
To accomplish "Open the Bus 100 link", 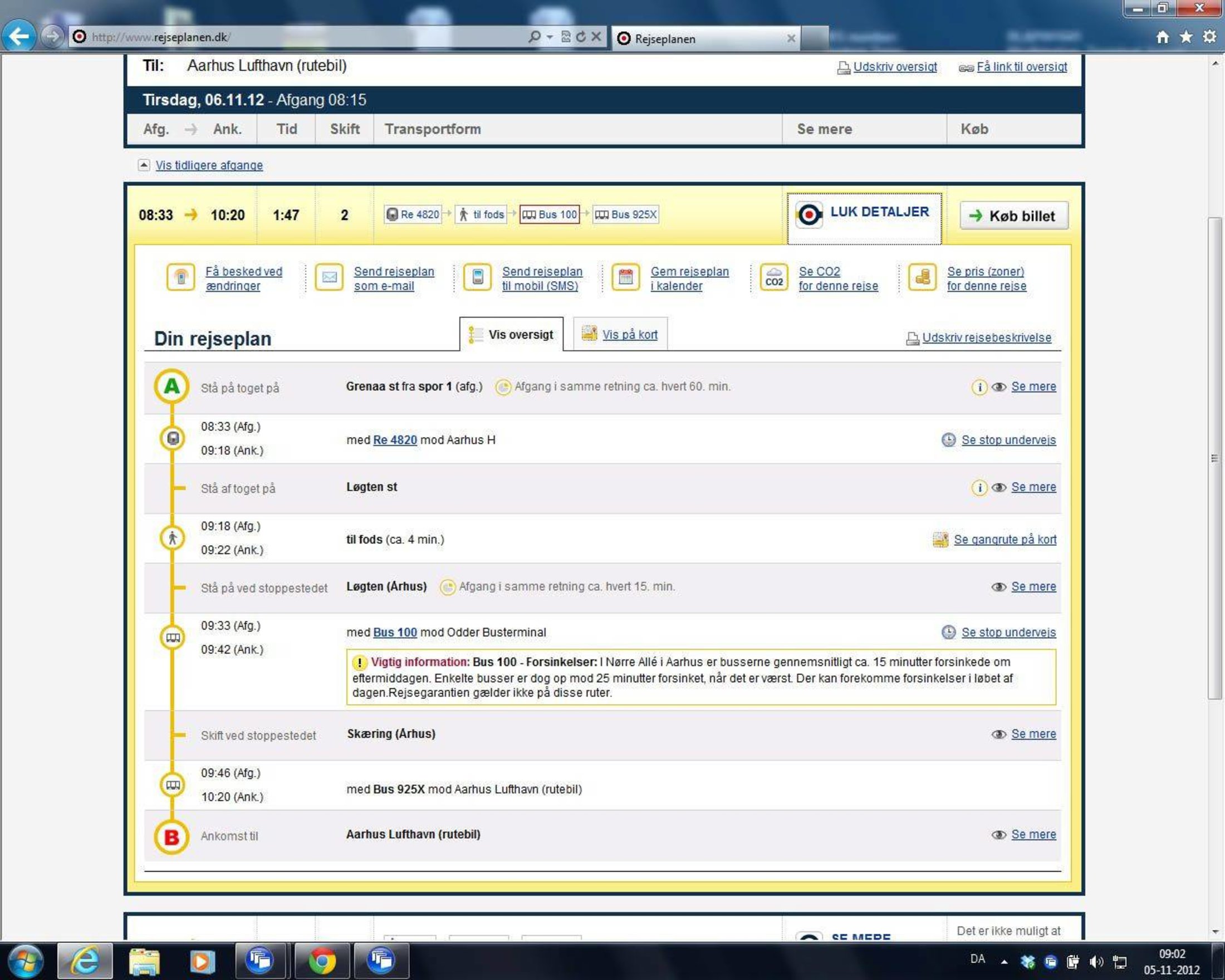I will coord(395,633).
